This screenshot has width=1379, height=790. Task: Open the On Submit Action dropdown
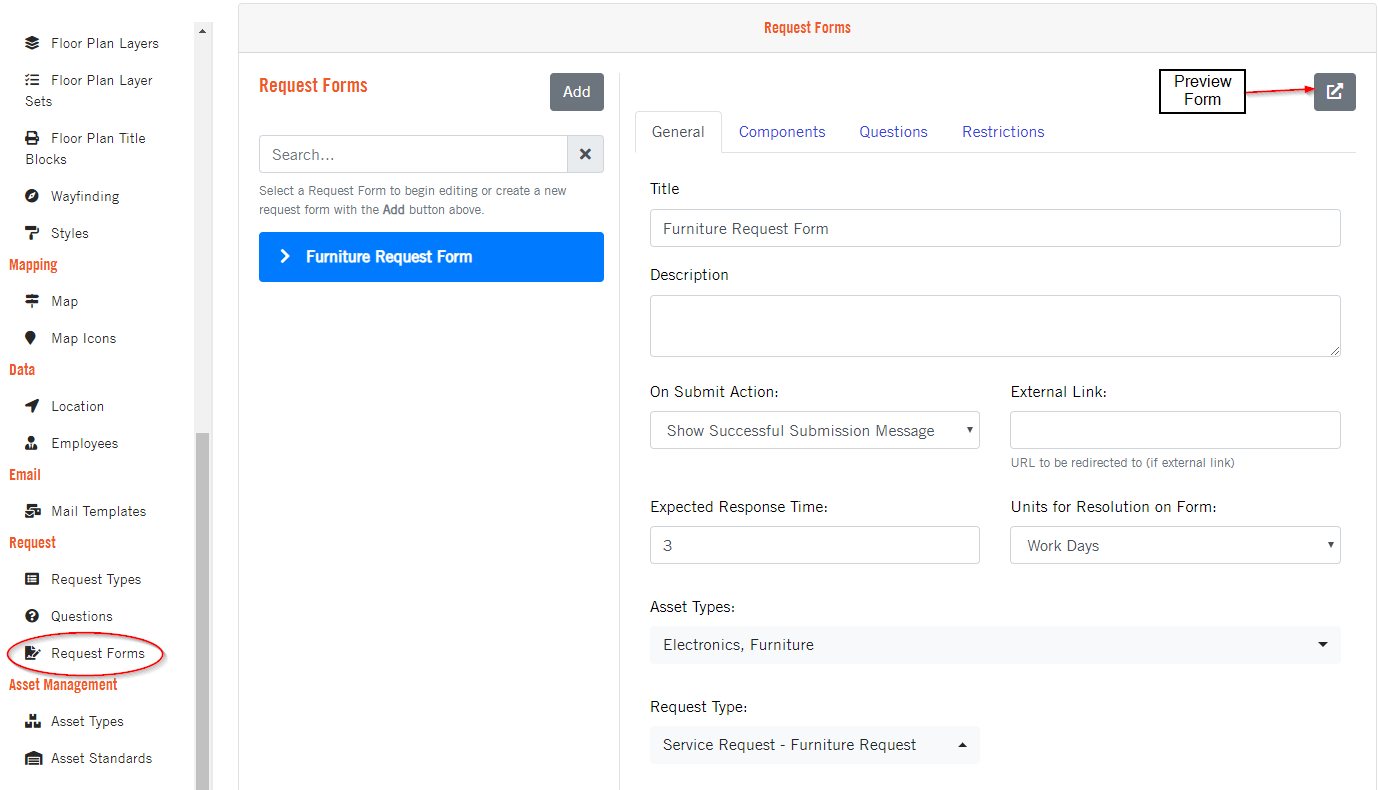click(815, 430)
